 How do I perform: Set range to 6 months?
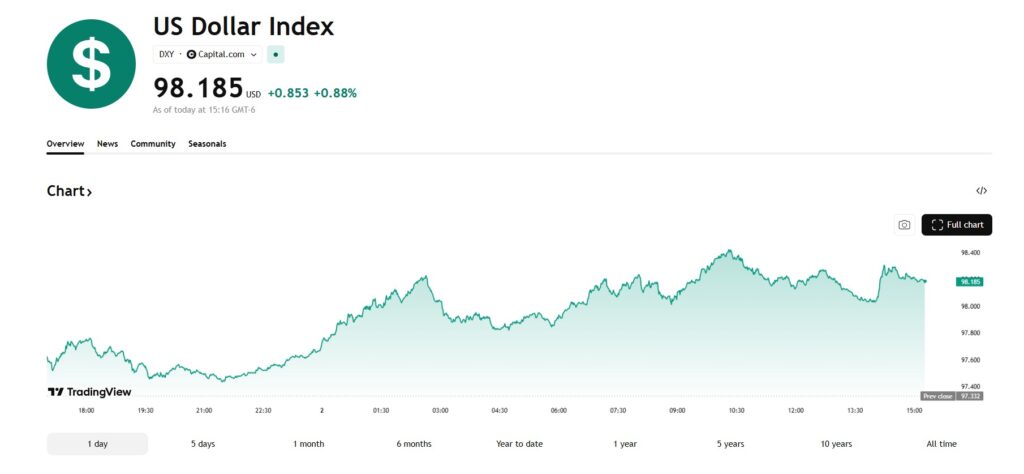pyautogui.click(x=414, y=444)
